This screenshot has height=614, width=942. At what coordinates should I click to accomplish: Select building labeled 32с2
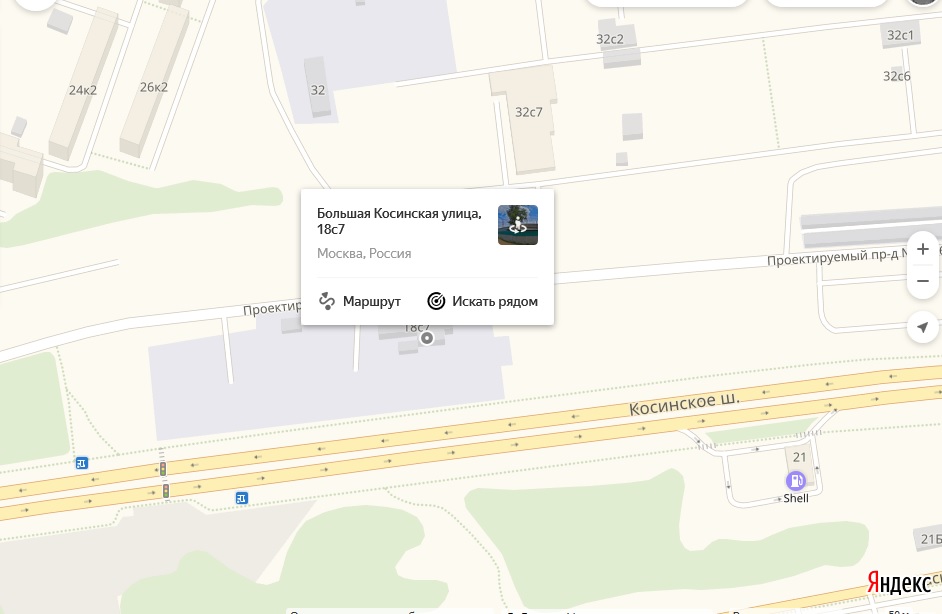click(610, 39)
